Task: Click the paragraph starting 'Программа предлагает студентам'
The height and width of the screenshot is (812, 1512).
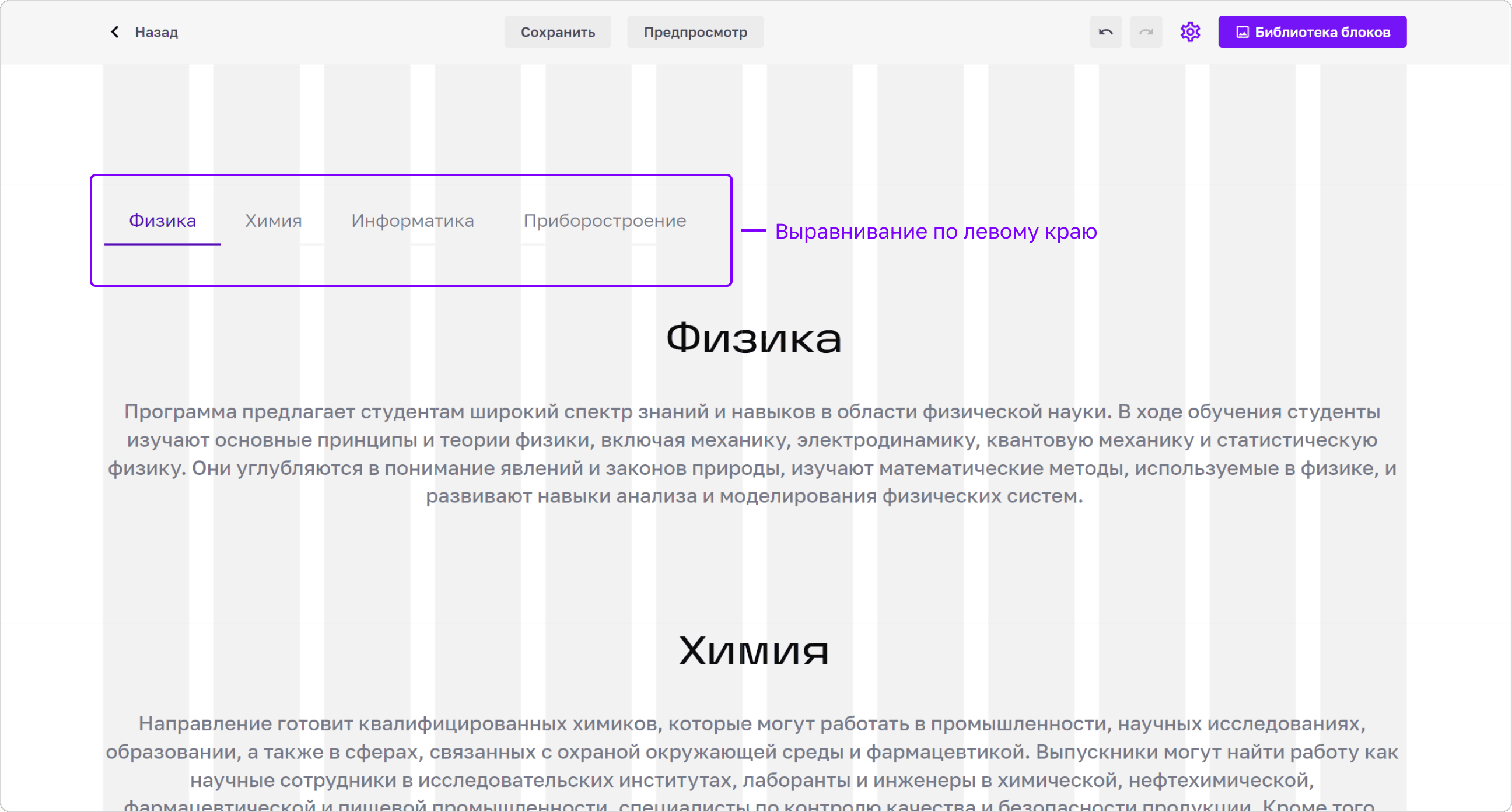Action: 752,454
